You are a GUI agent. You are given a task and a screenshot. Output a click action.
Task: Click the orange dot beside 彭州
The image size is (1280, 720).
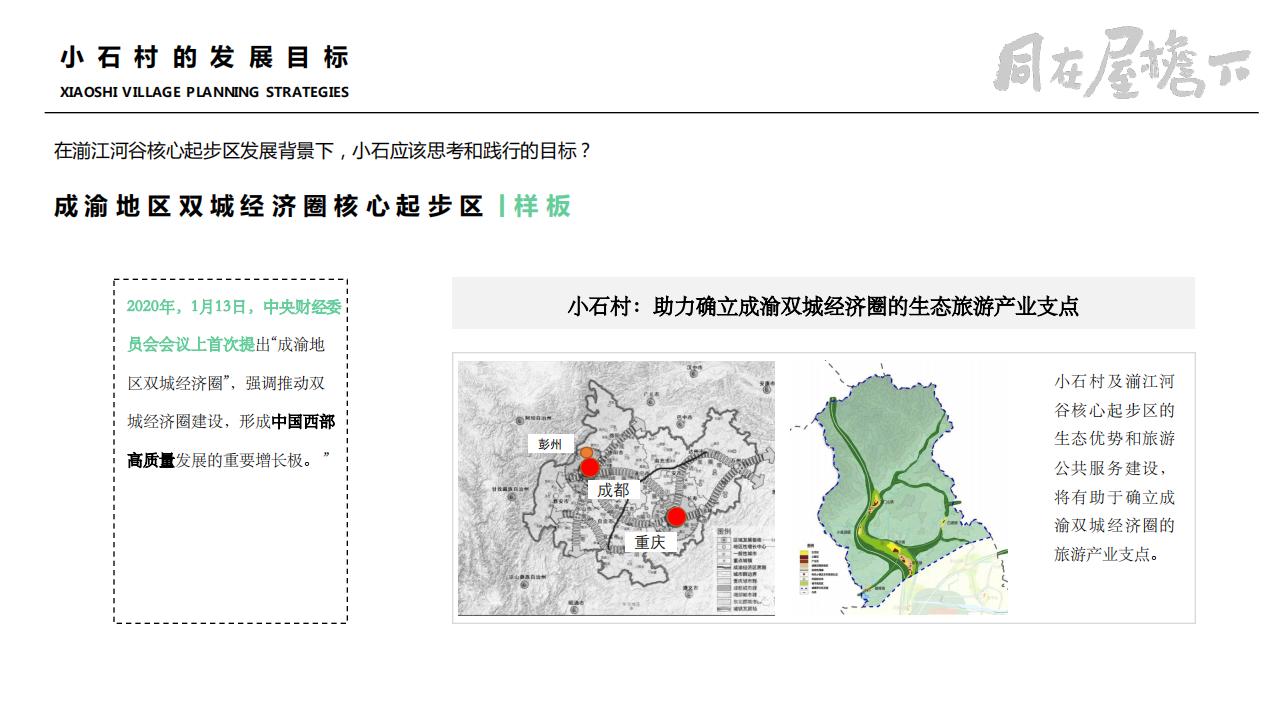[586, 454]
